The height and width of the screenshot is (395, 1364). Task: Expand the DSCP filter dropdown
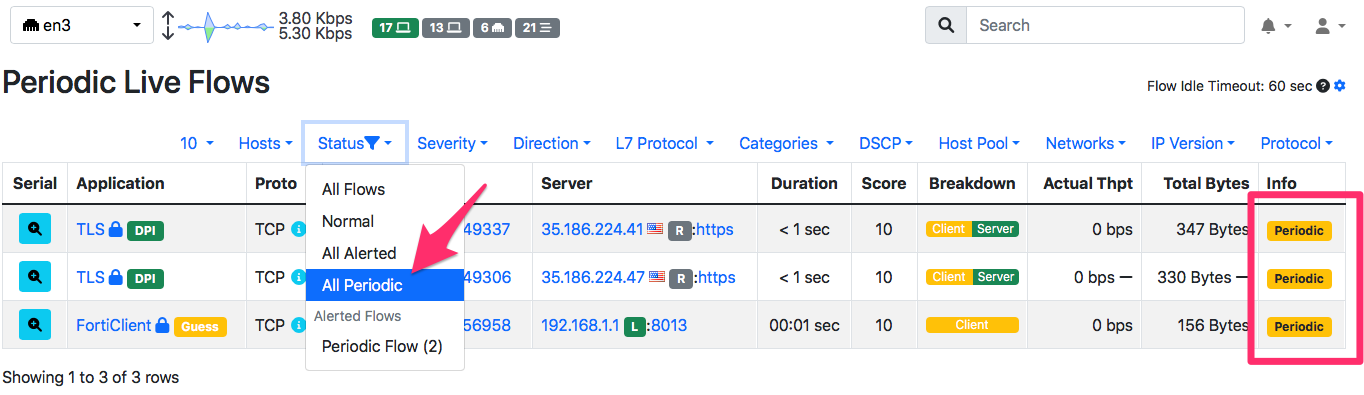pos(885,143)
